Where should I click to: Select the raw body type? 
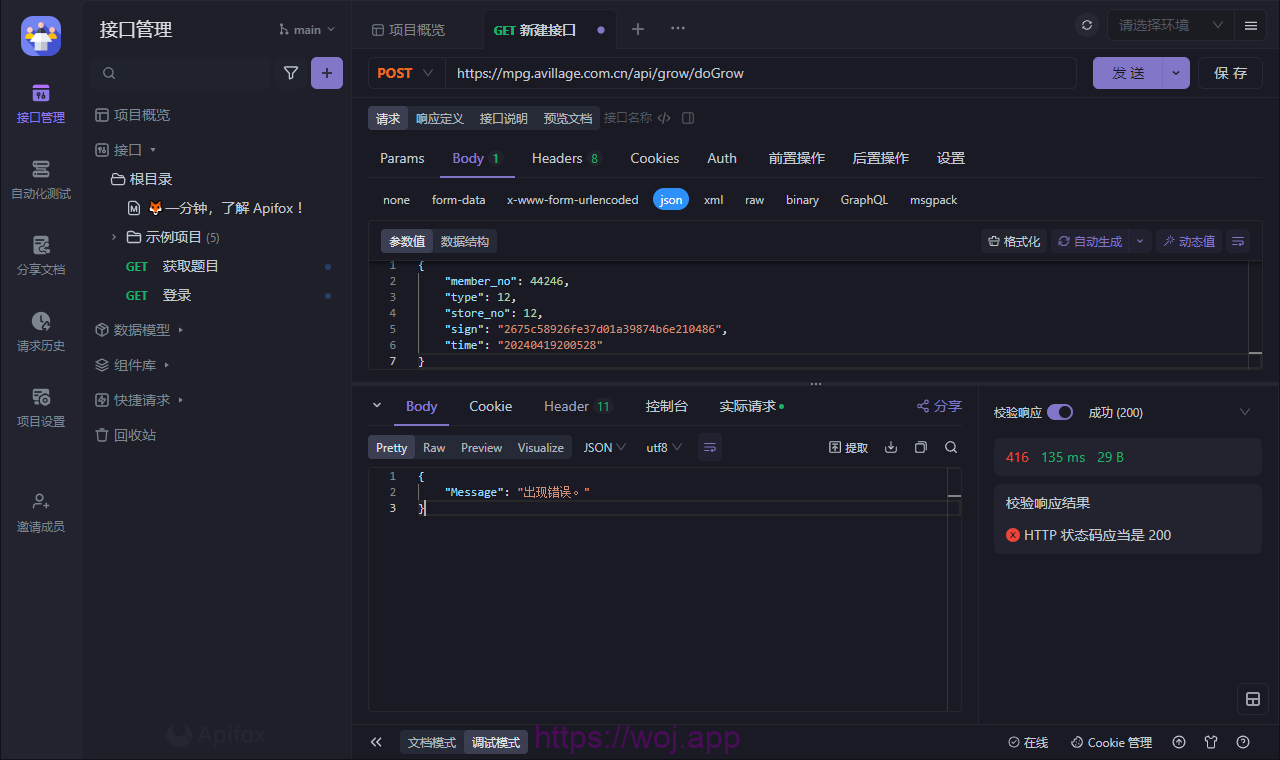coord(754,200)
